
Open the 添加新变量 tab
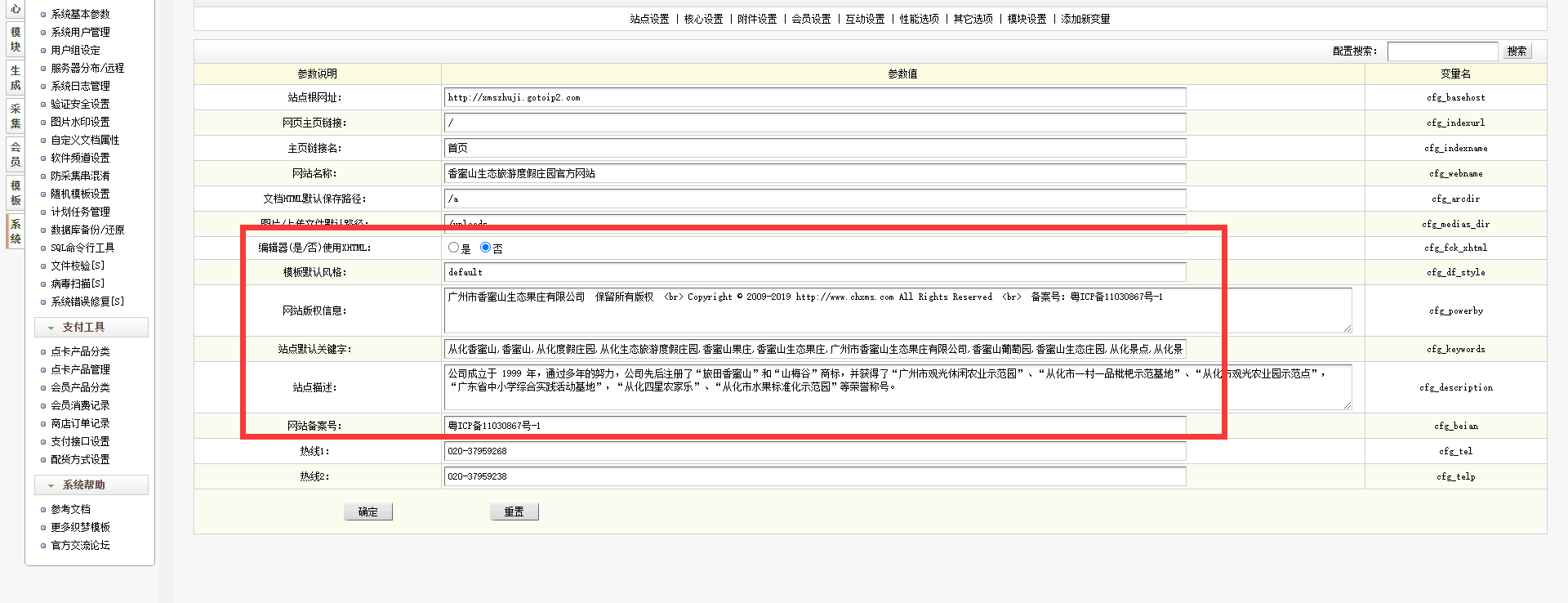tap(1085, 19)
